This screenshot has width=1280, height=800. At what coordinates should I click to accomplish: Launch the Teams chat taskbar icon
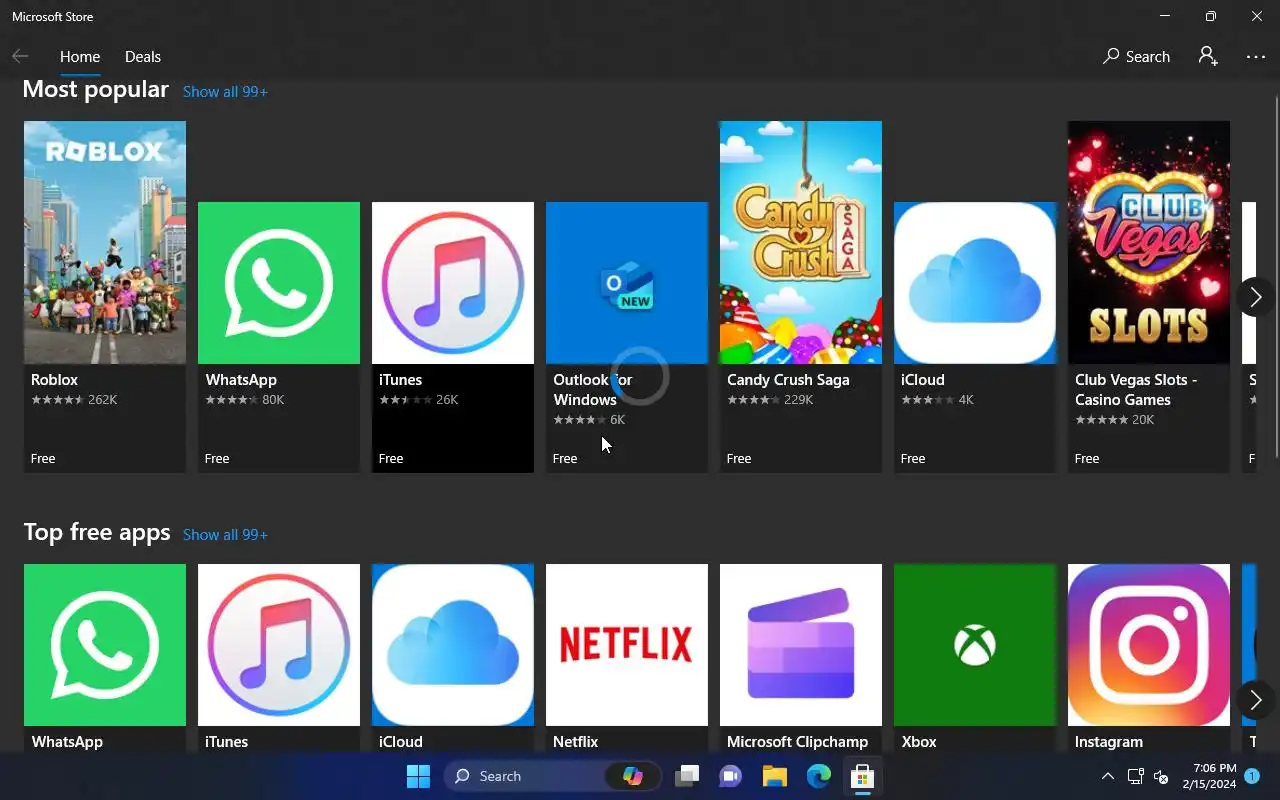click(x=731, y=776)
